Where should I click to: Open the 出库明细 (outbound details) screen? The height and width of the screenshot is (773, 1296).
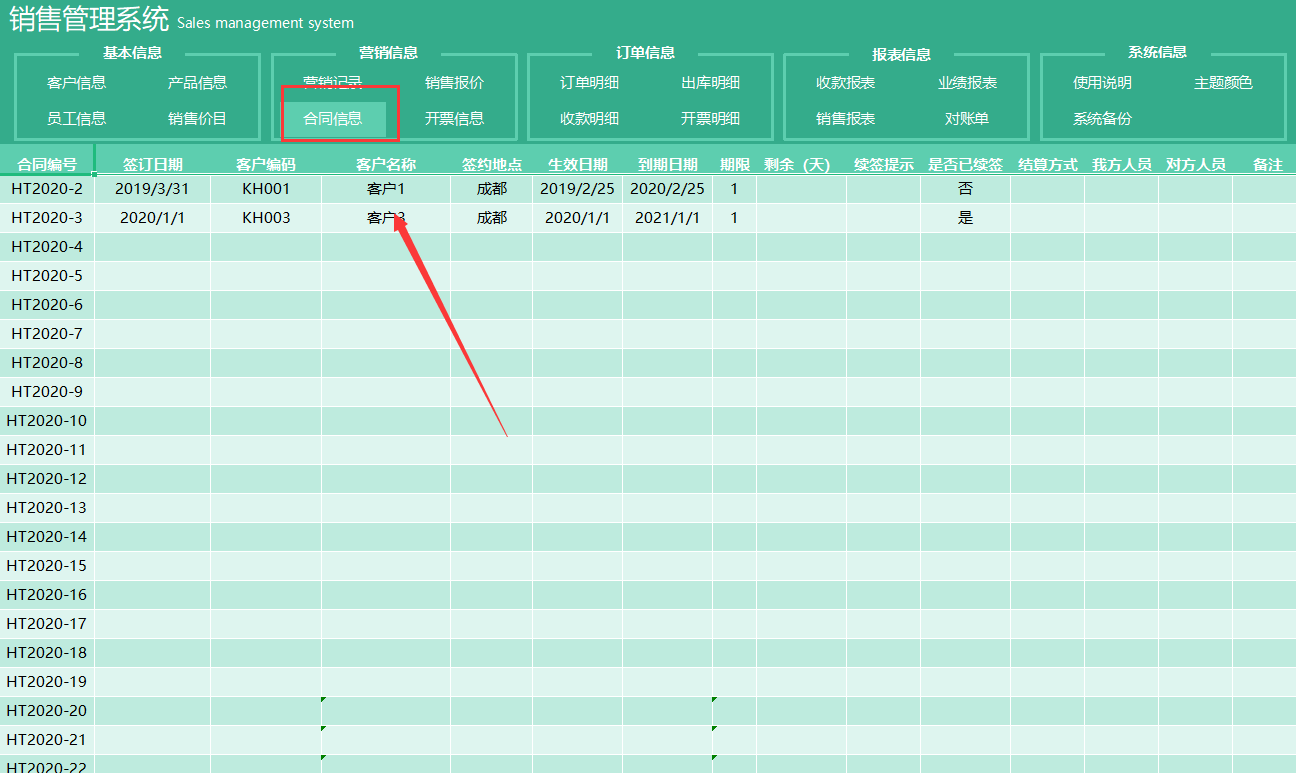click(709, 82)
